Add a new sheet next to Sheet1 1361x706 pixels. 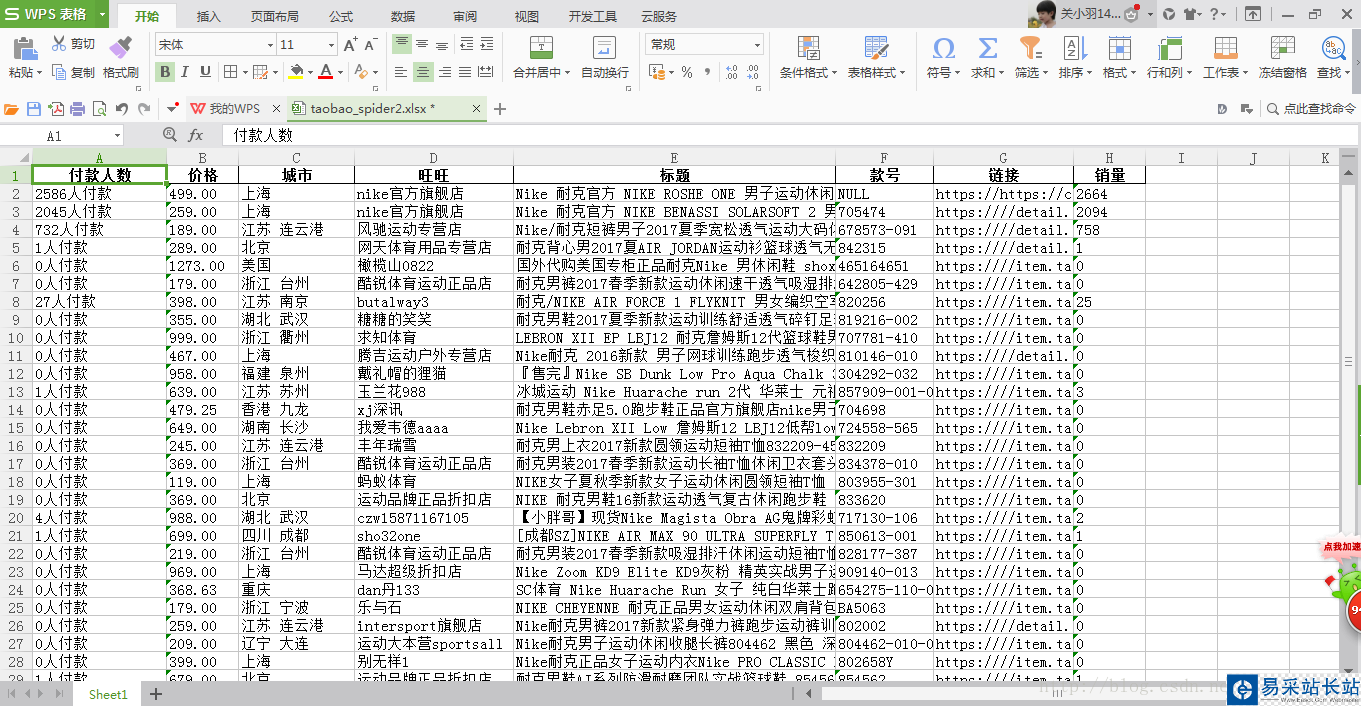[x=156, y=694]
